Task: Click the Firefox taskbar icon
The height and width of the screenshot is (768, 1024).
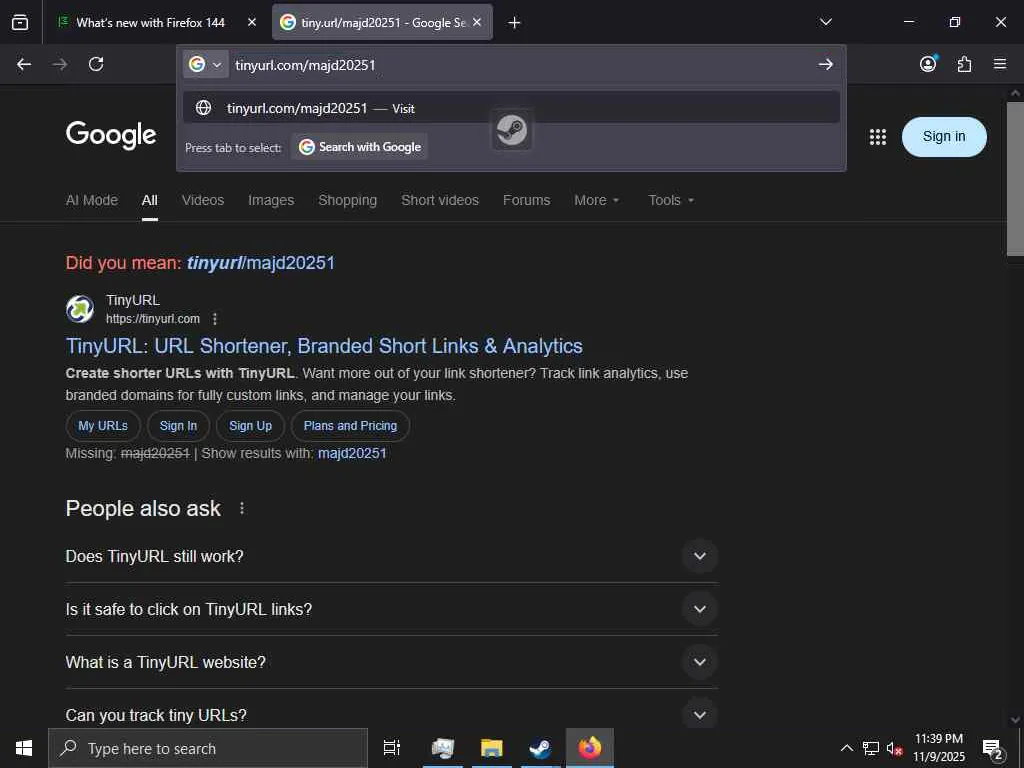Action: [590, 748]
